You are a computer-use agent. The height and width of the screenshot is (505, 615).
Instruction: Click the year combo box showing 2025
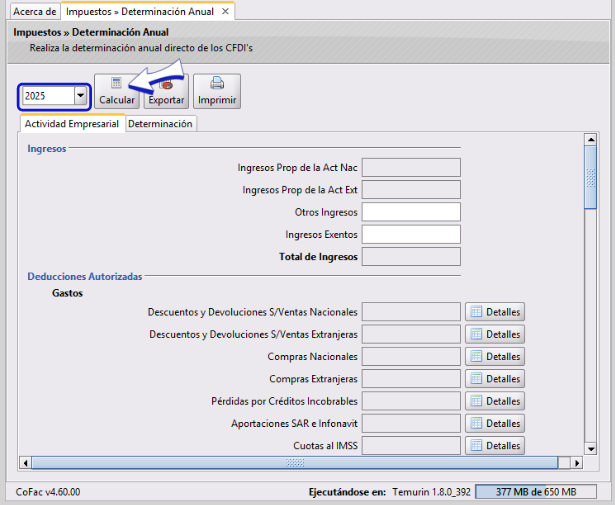[x=55, y=96]
